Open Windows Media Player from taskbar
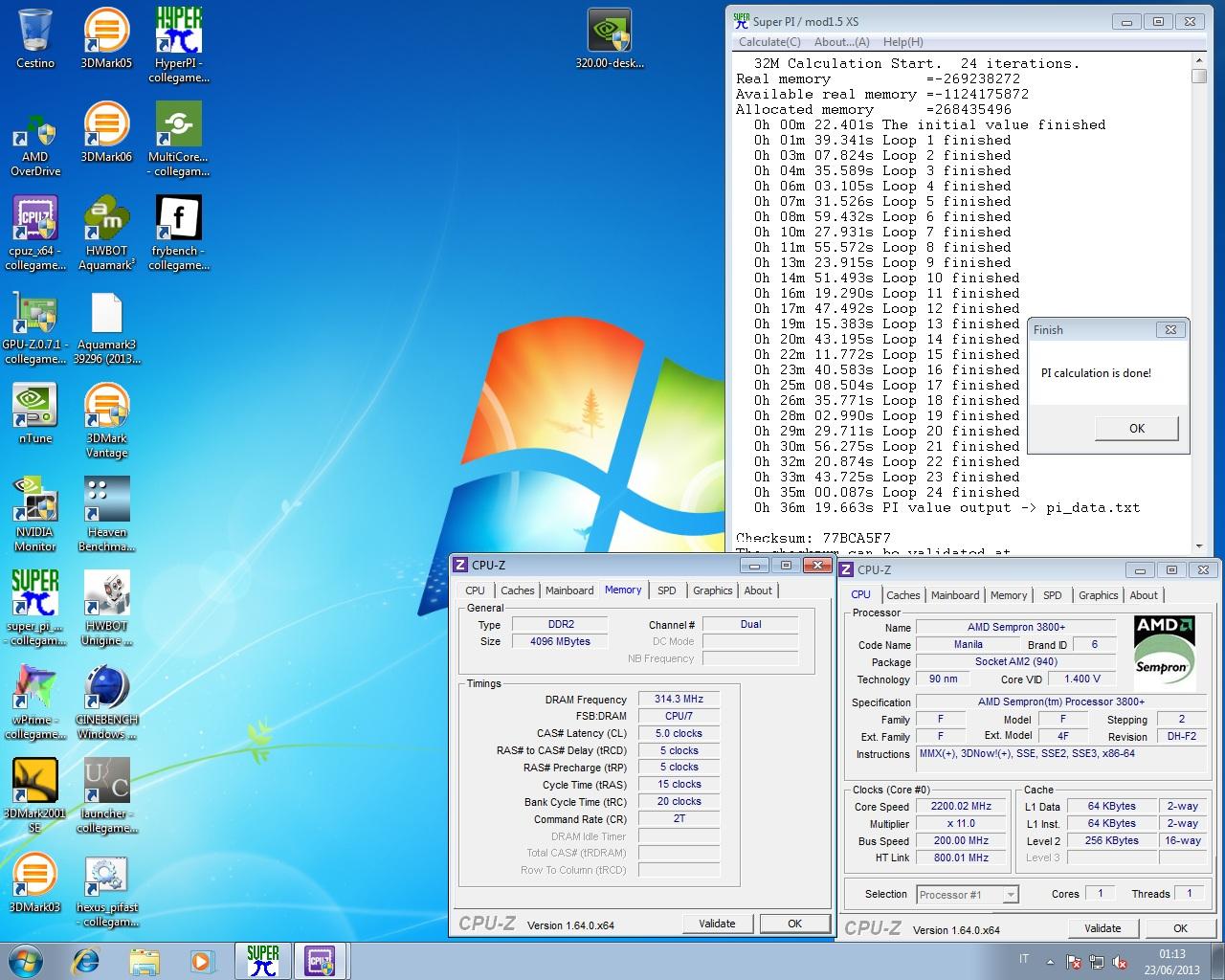The image size is (1225, 980). (202, 961)
